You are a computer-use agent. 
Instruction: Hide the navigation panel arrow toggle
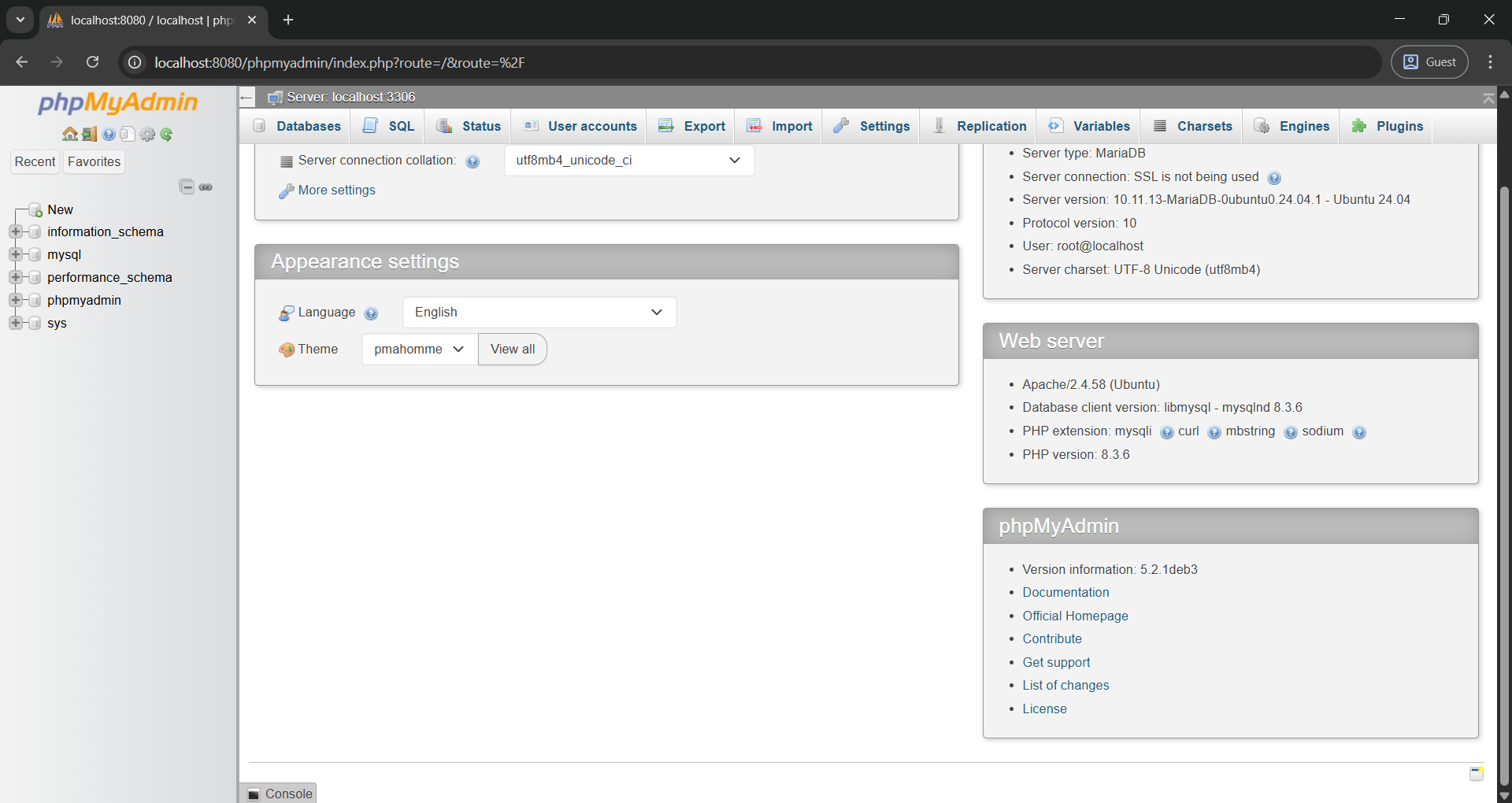coord(246,98)
